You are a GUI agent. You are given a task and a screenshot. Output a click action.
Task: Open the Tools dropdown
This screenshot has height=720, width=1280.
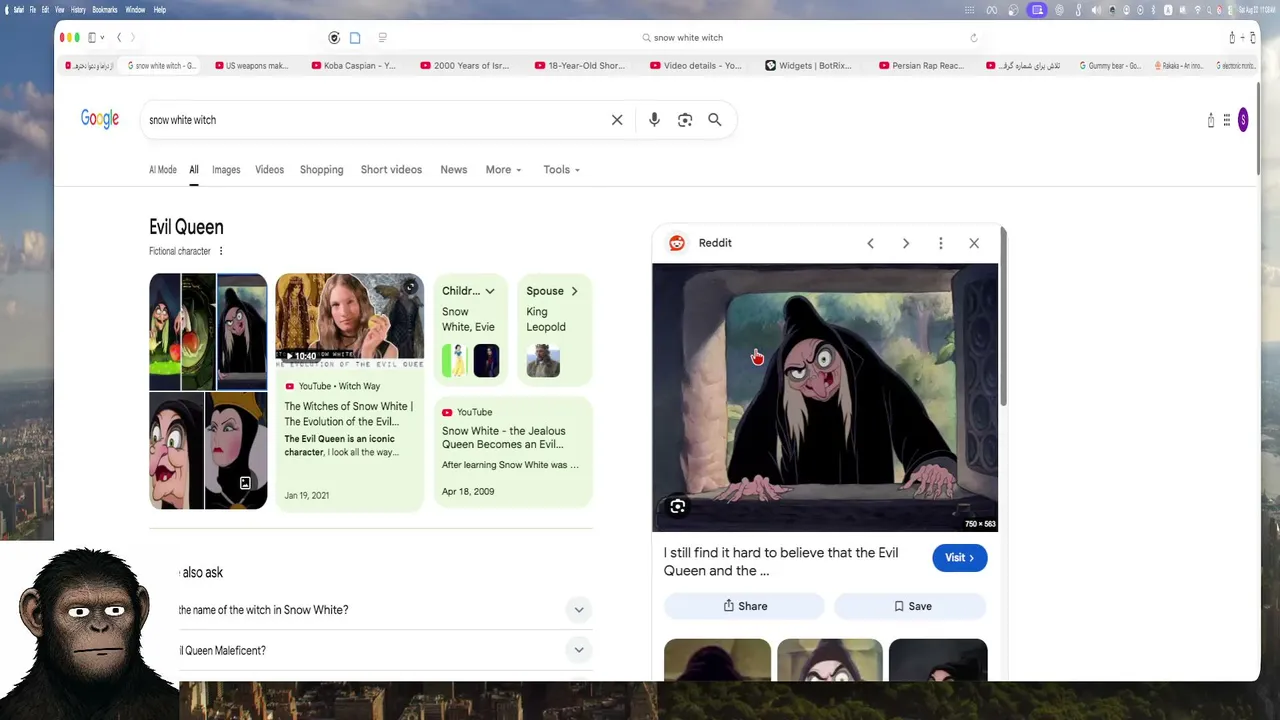pyautogui.click(x=562, y=170)
